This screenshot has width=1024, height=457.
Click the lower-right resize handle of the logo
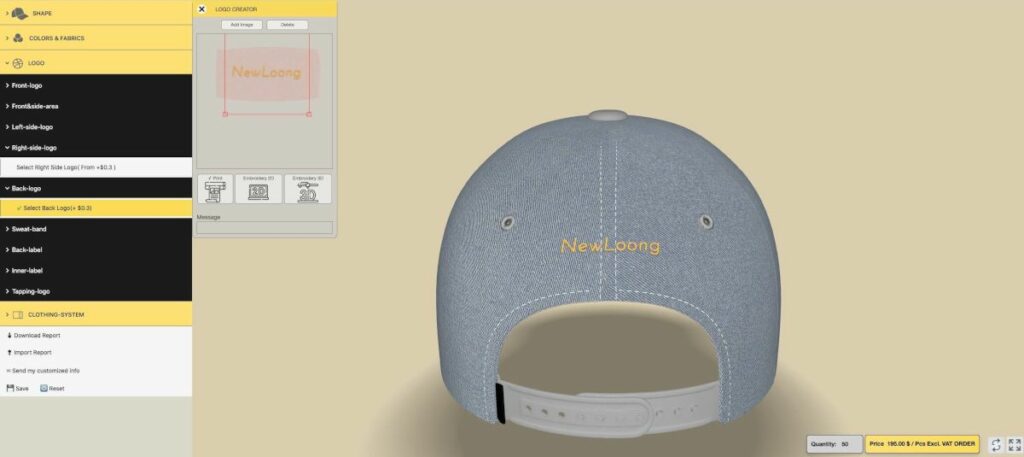(309, 114)
